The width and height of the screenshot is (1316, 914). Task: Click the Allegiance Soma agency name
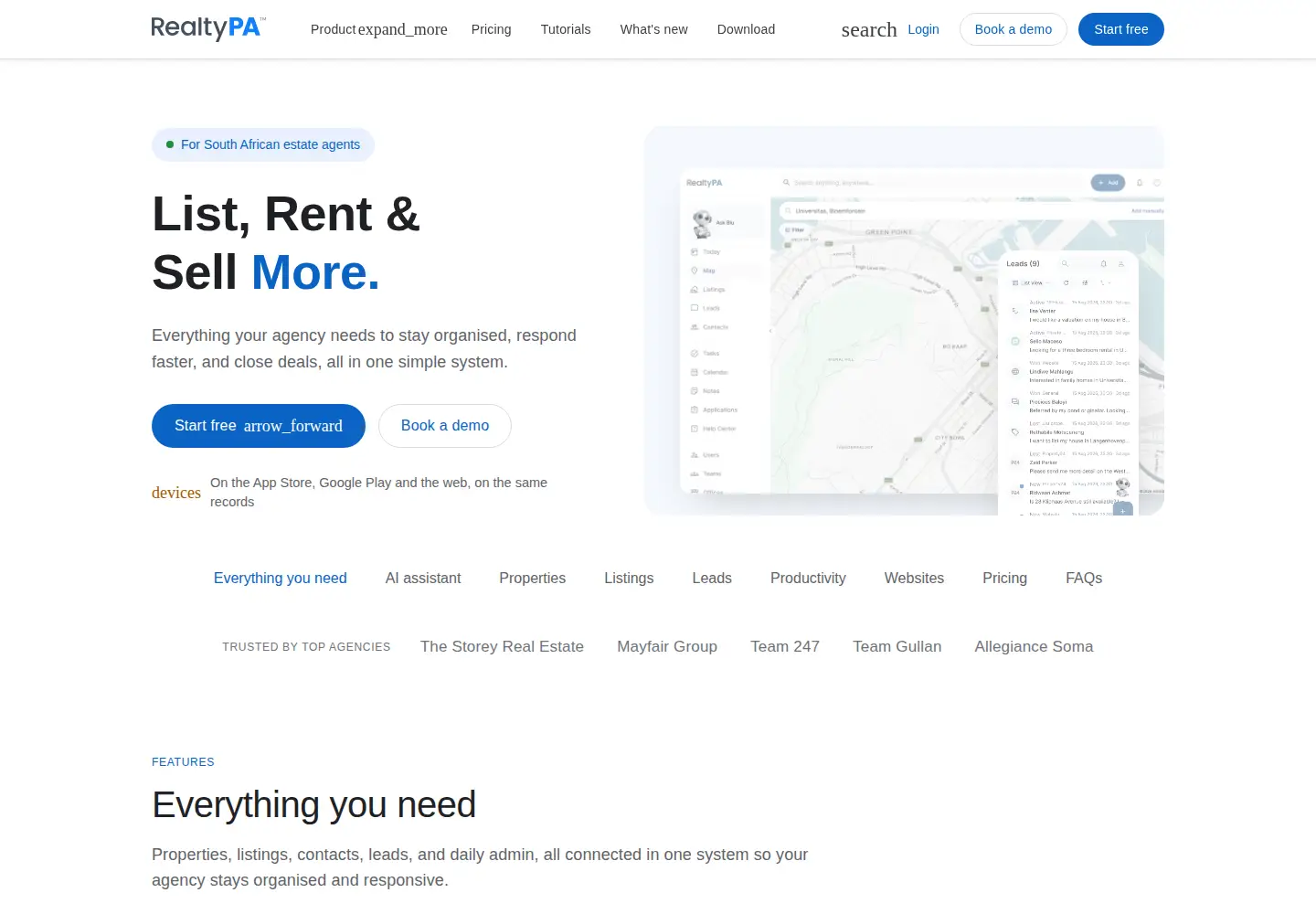1034,647
